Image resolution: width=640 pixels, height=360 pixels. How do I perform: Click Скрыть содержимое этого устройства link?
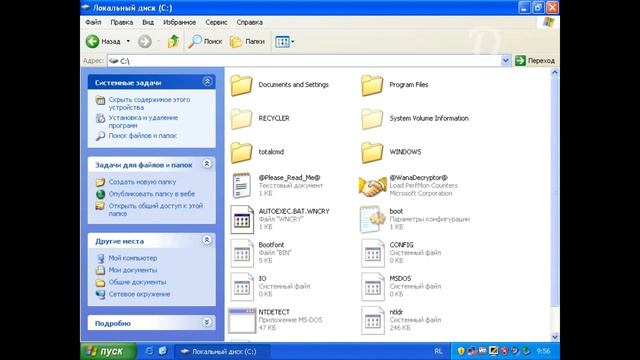[149, 103]
